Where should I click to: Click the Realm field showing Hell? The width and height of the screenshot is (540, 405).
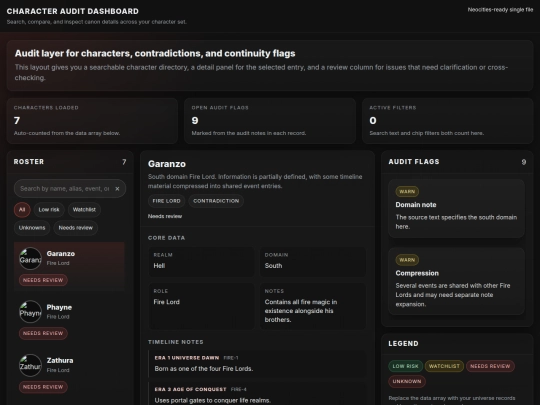click(x=201, y=262)
